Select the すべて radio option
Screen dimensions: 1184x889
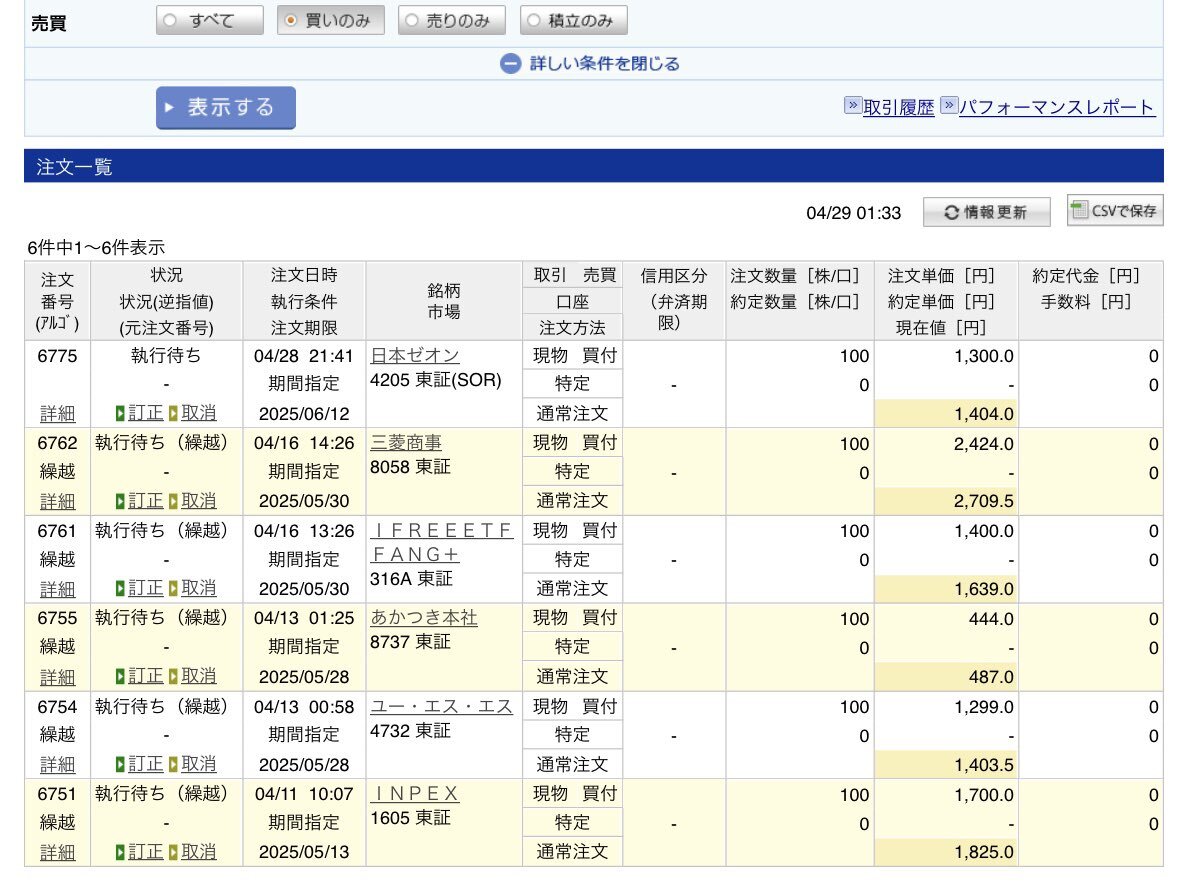210,20
